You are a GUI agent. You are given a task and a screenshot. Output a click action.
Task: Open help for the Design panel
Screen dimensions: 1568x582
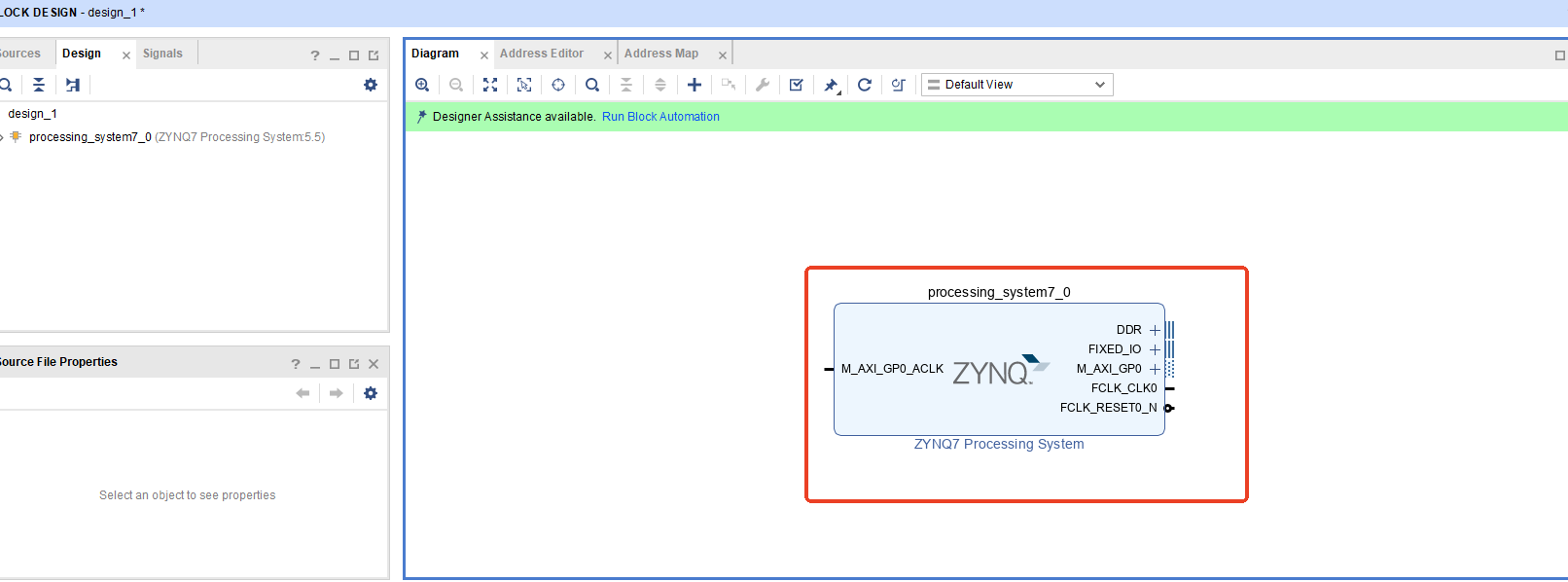315,55
